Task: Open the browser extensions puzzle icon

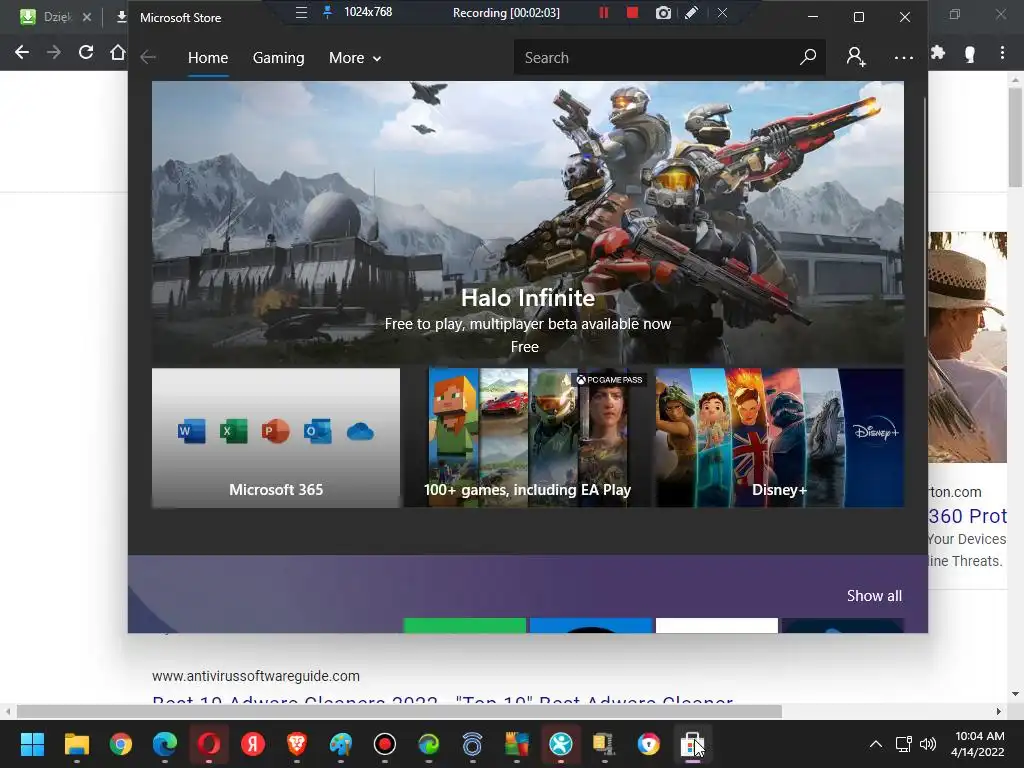Action: tap(938, 52)
